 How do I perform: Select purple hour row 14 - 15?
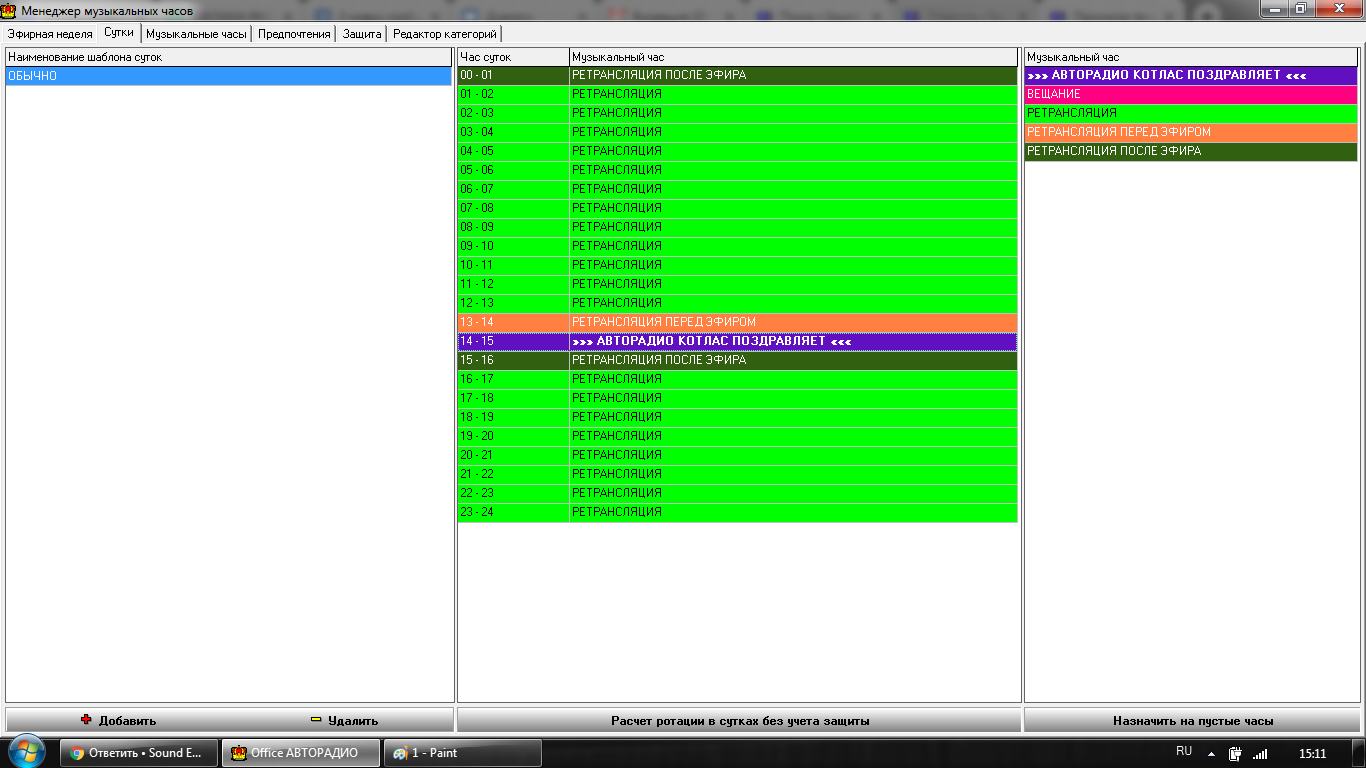737,342
